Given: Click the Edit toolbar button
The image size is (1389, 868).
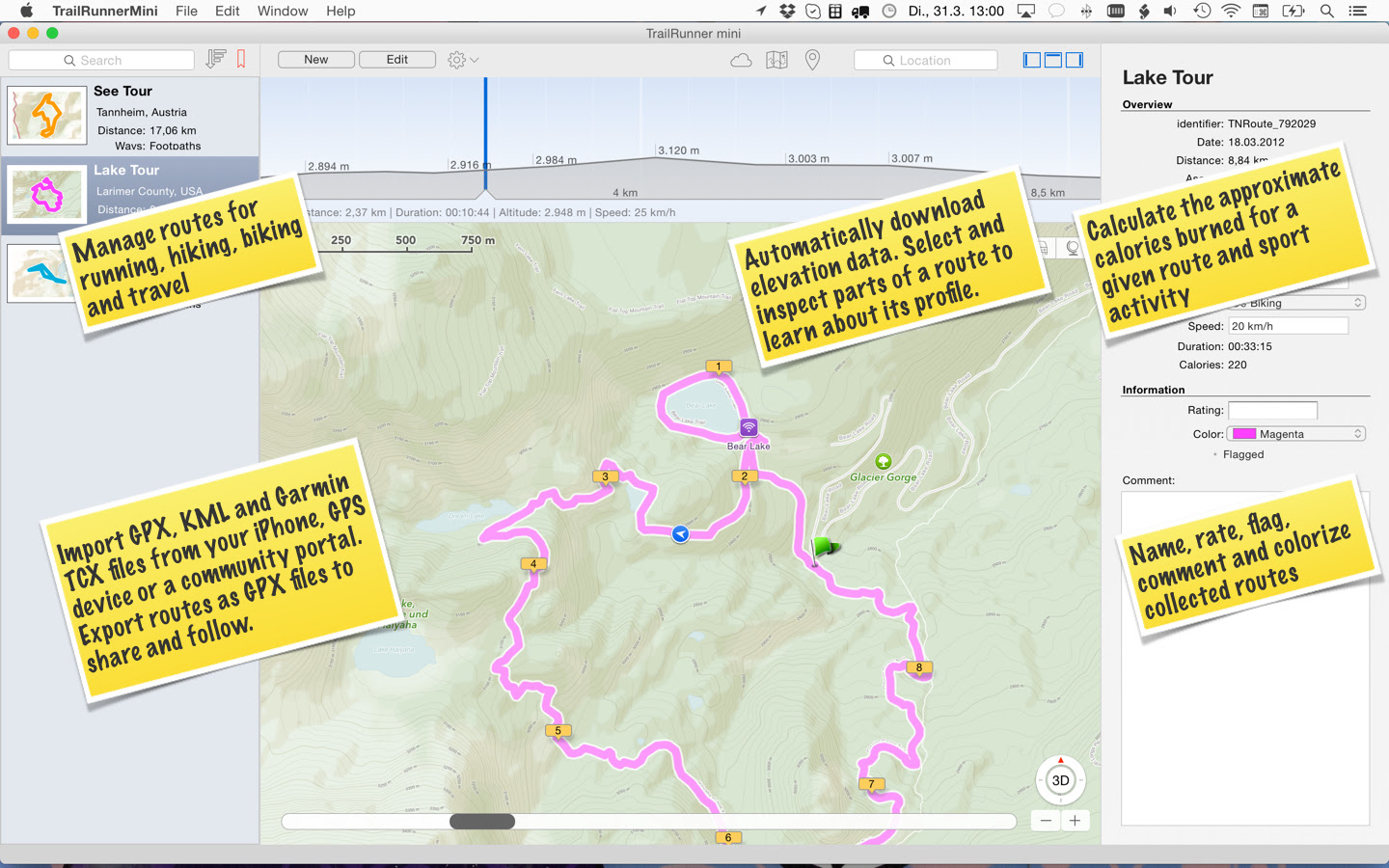Looking at the screenshot, I should coord(397,60).
